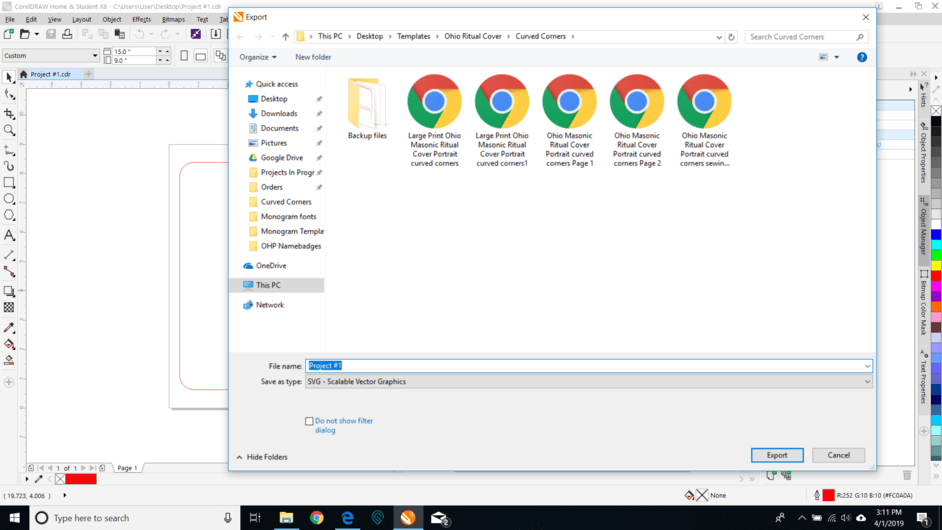942x530 pixels.
Task: Select Ohio Masonic Ritual Cover Page 1 file
Action: pyautogui.click(x=569, y=121)
